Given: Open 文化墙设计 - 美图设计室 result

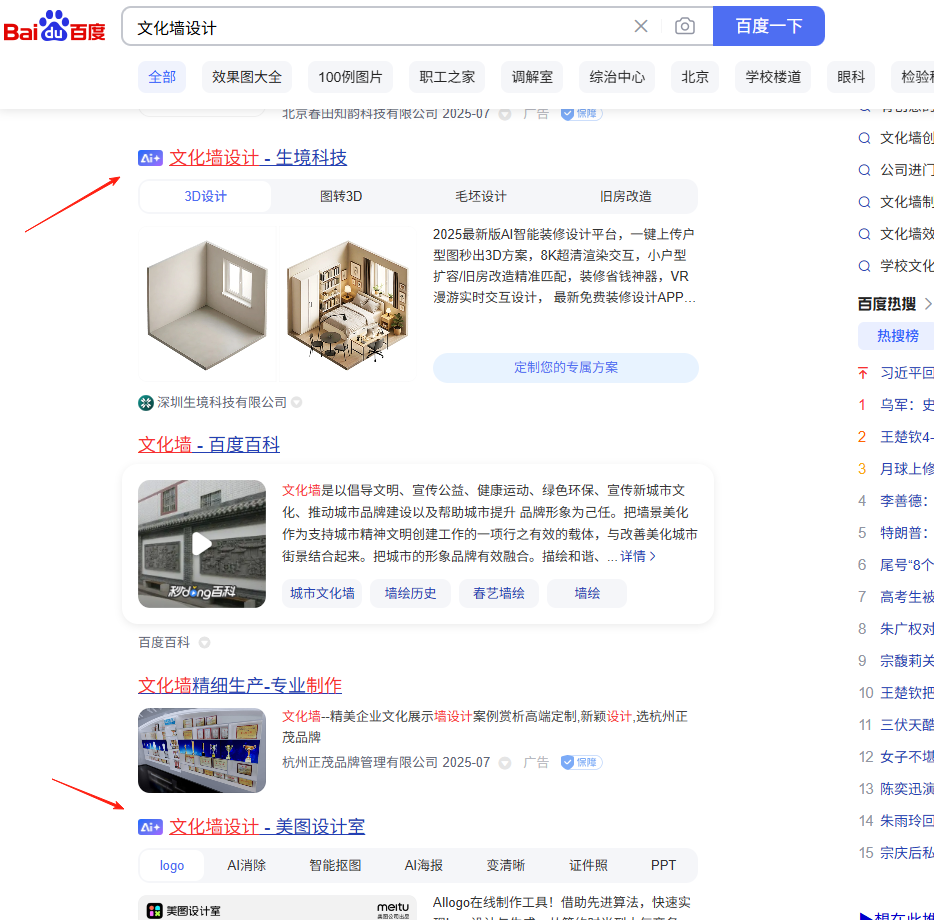Looking at the screenshot, I should tap(267, 827).
